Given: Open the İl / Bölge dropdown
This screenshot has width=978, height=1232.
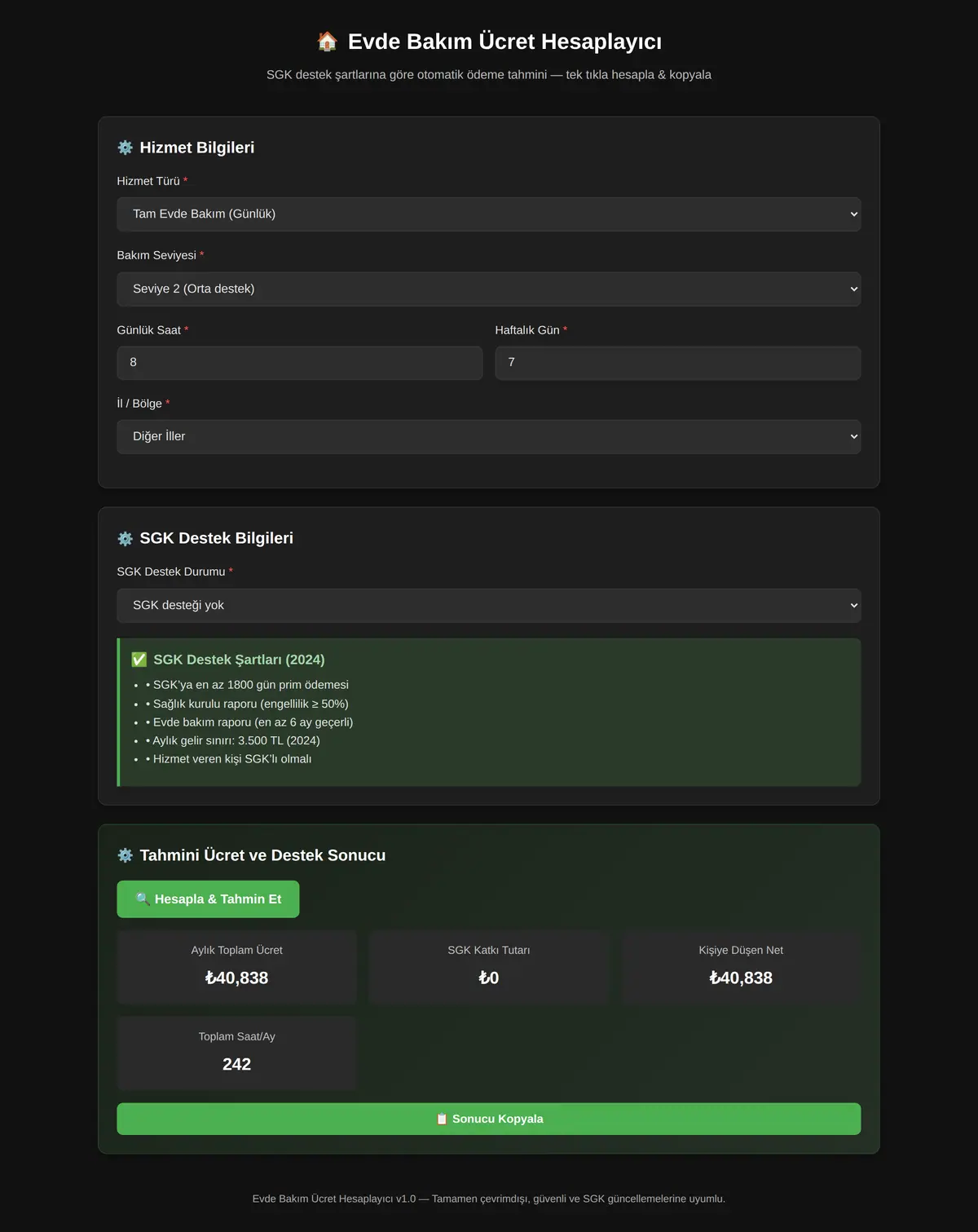Looking at the screenshot, I should tap(489, 436).
